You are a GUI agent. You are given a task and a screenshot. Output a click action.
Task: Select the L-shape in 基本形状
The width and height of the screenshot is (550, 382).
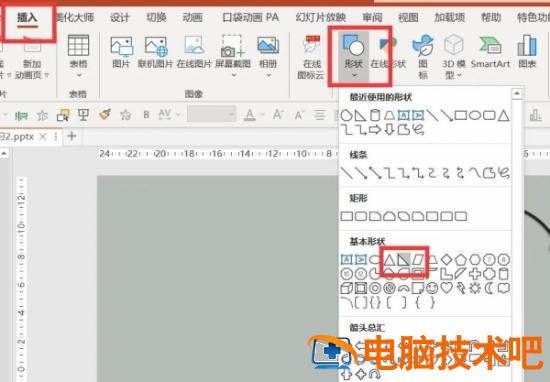tap(446, 274)
